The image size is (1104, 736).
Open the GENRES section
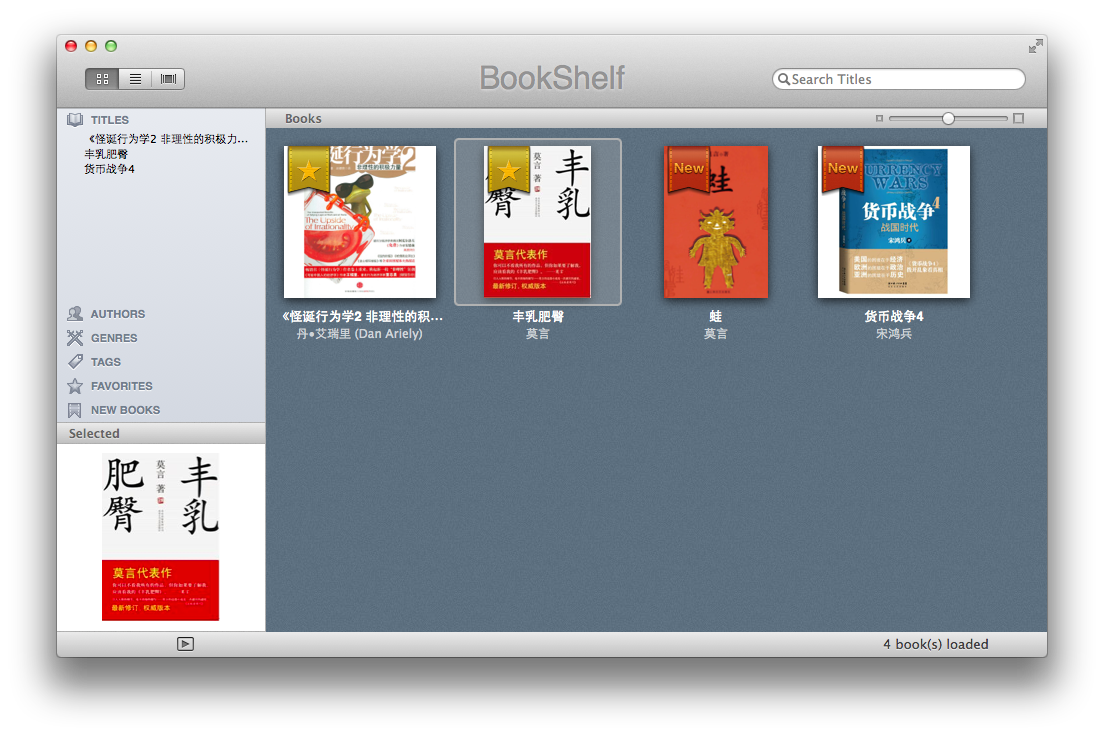click(x=114, y=338)
